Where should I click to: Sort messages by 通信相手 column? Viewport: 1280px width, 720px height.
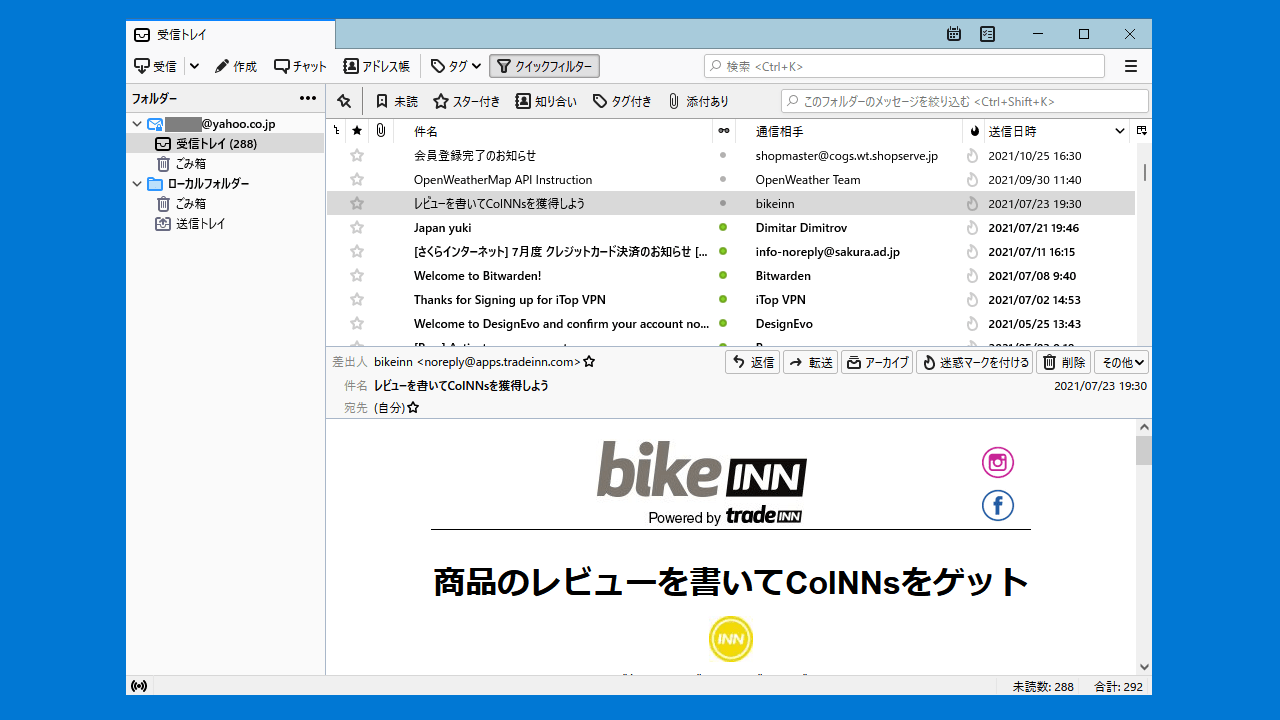click(x=849, y=131)
